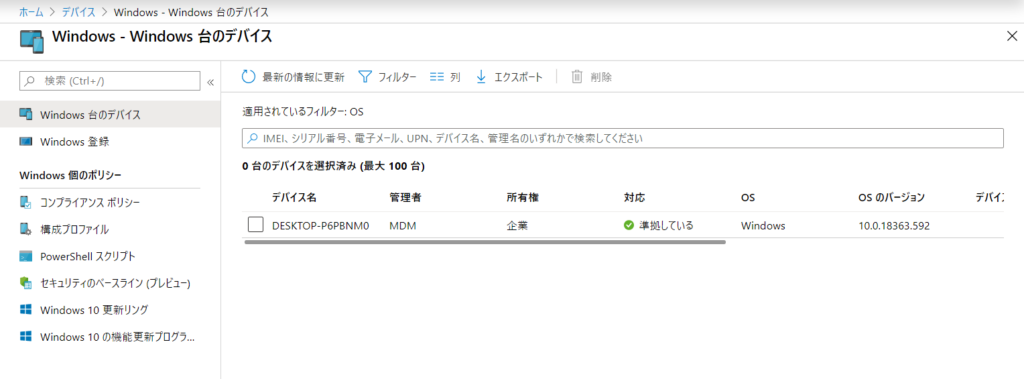This screenshot has height=379, width=1024.
Task: Sort by デバイス名 column header
Action: (295, 197)
